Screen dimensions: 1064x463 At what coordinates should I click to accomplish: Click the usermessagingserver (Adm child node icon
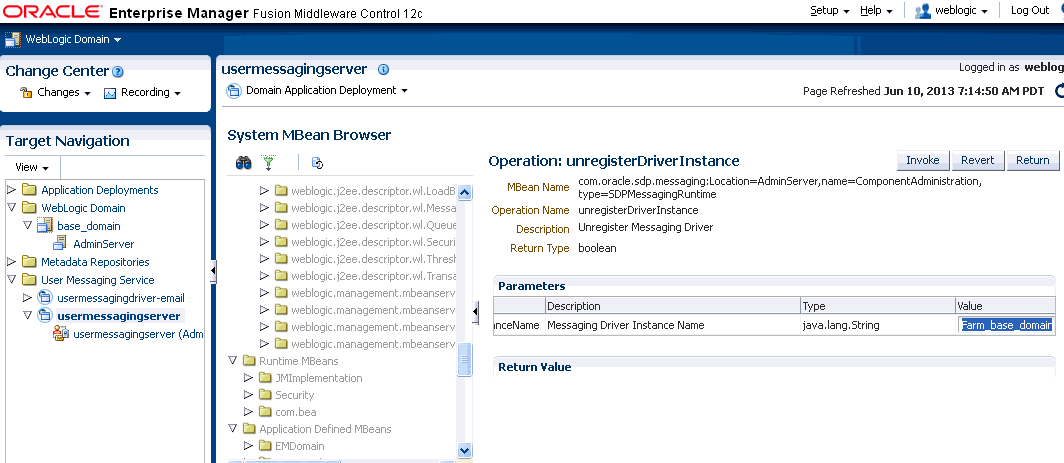tap(61, 333)
